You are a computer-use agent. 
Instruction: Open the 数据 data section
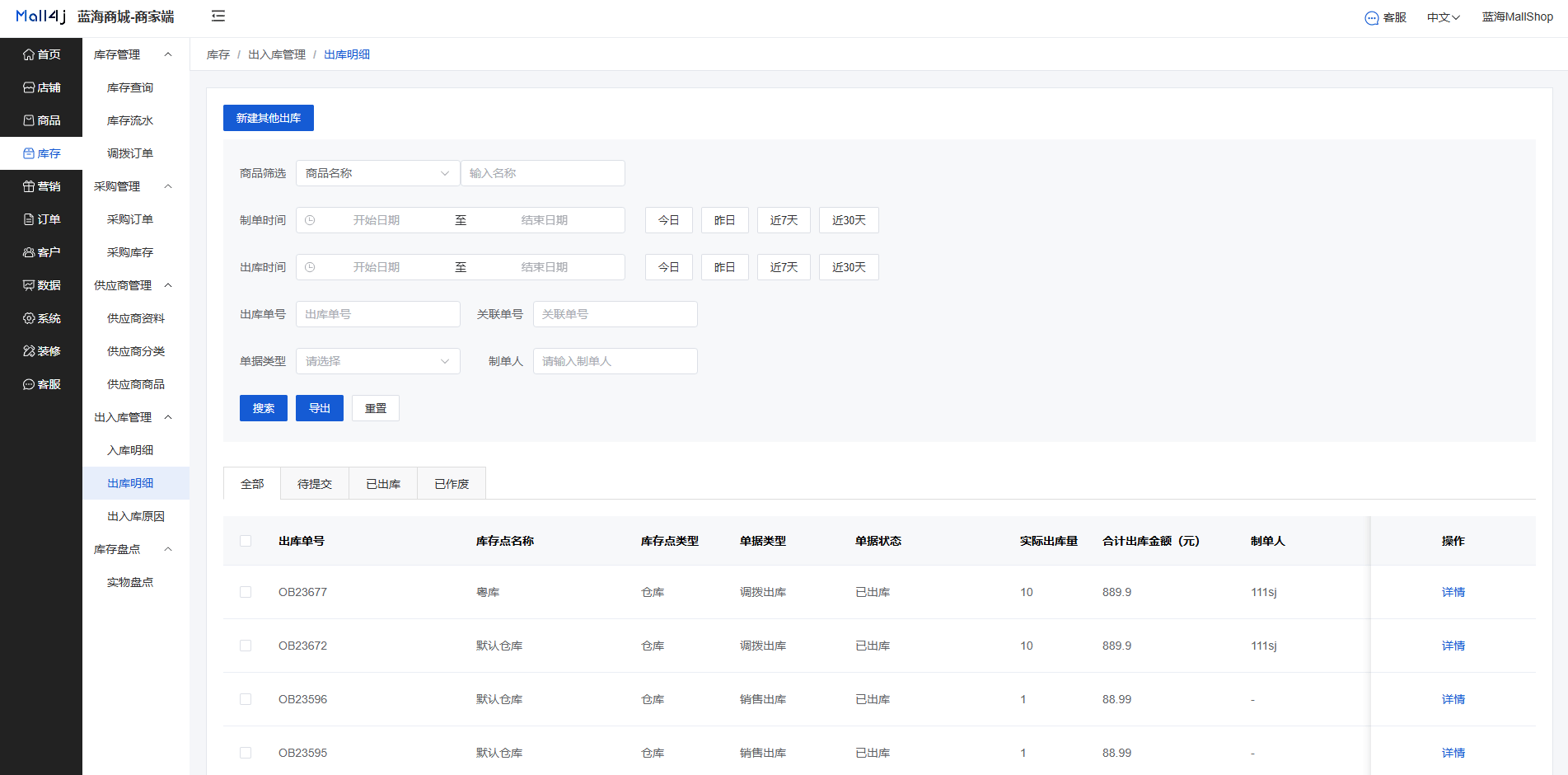tap(41, 285)
